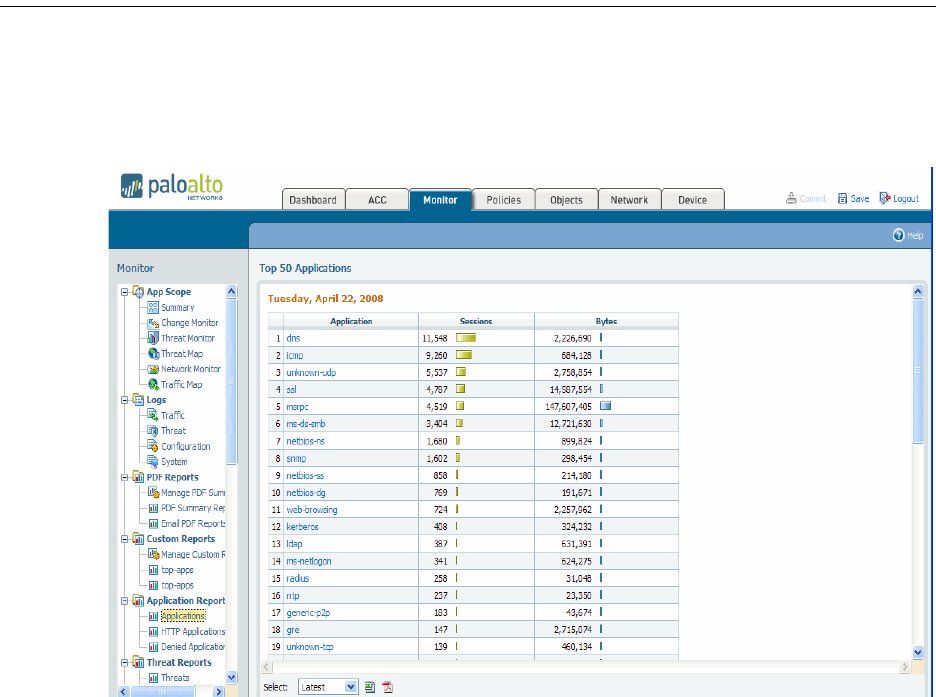Image resolution: width=936 pixels, height=697 pixels.
Task: Open the Device tab
Action: click(x=692, y=200)
